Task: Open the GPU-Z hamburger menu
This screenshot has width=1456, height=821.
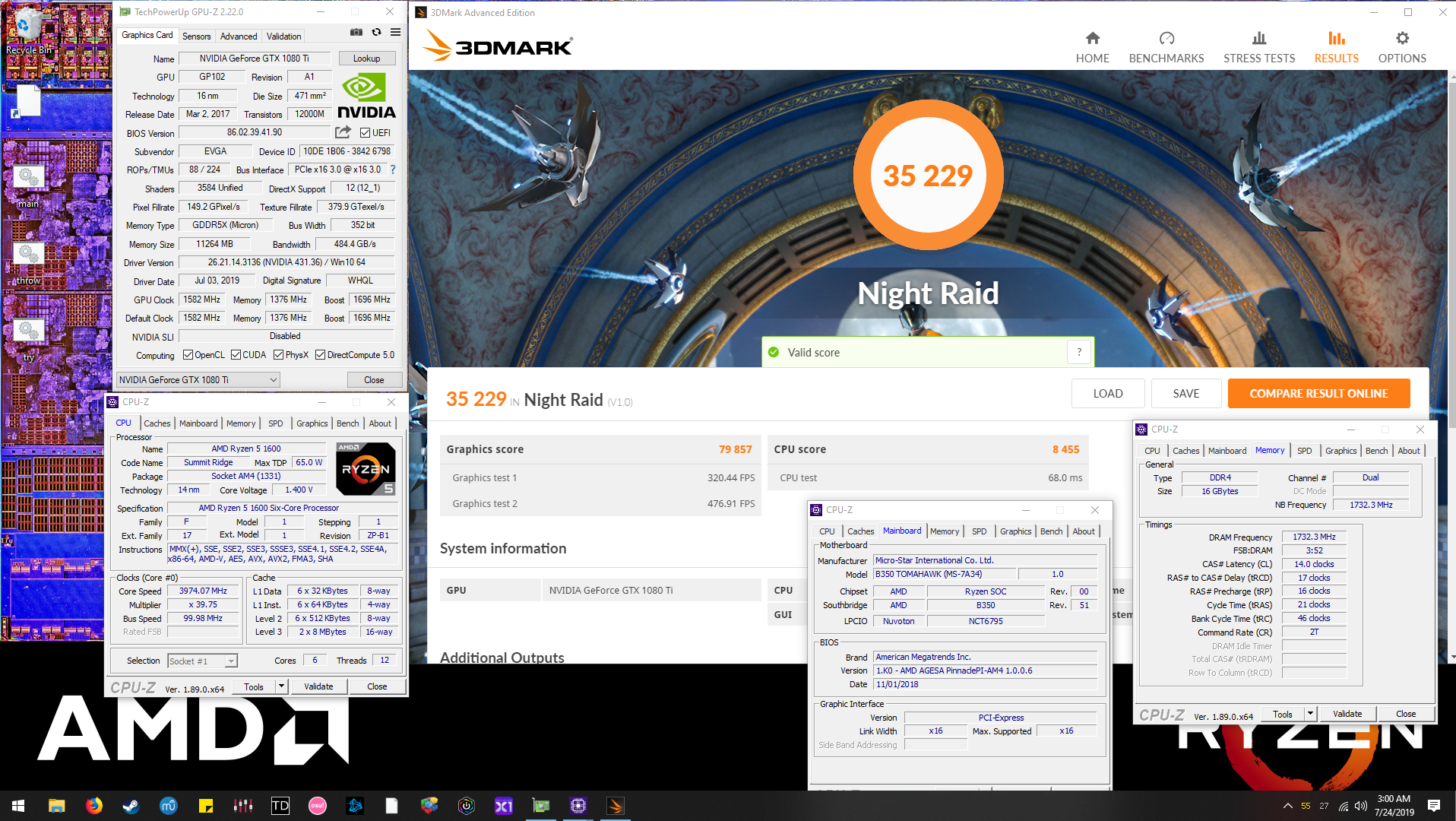Action: click(395, 33)
